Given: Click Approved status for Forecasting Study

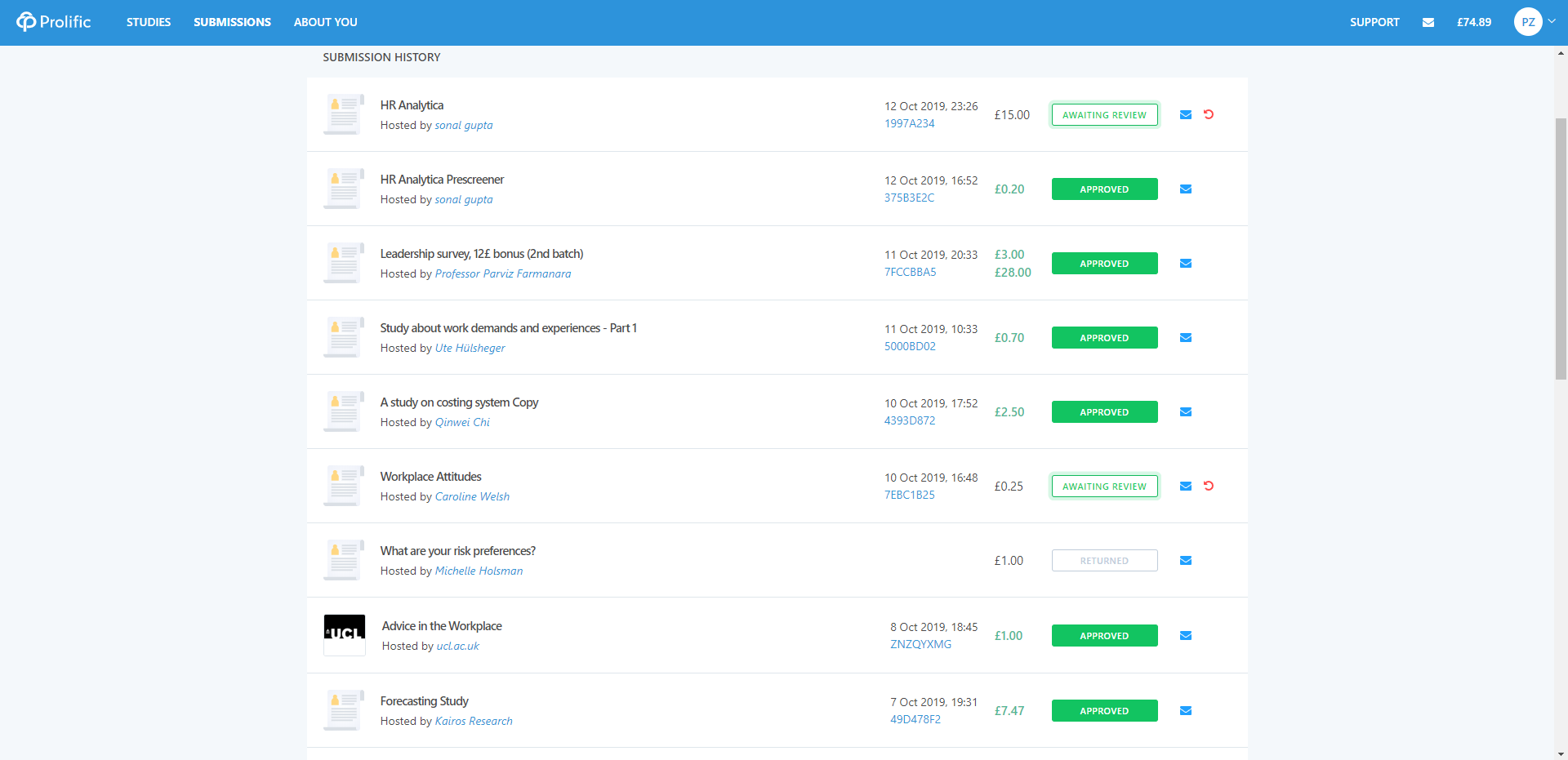Looking at the screenshot, I should tap(1104, 711).
